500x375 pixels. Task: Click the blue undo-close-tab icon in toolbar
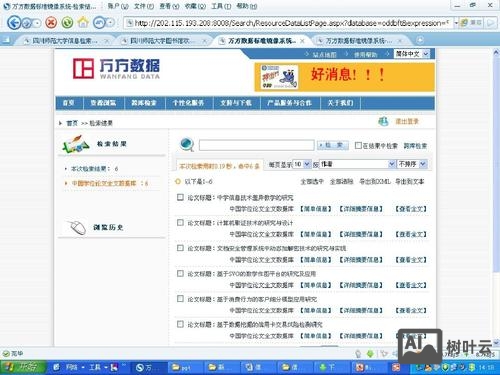99,23
